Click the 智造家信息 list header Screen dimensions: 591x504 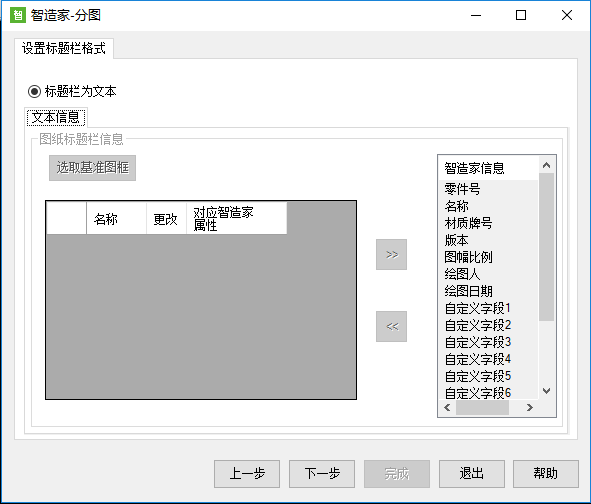pos(488,168)
